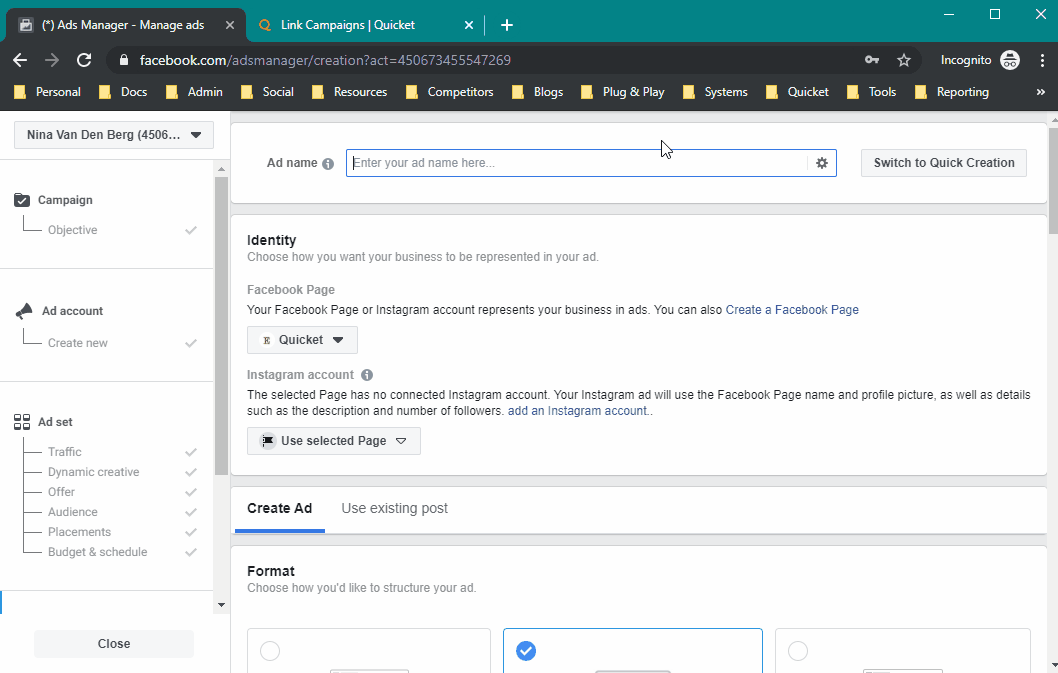This screenshot has height=673, width=1058.
Task: Click the padlock site info icon
Action: tap(123, 60)
